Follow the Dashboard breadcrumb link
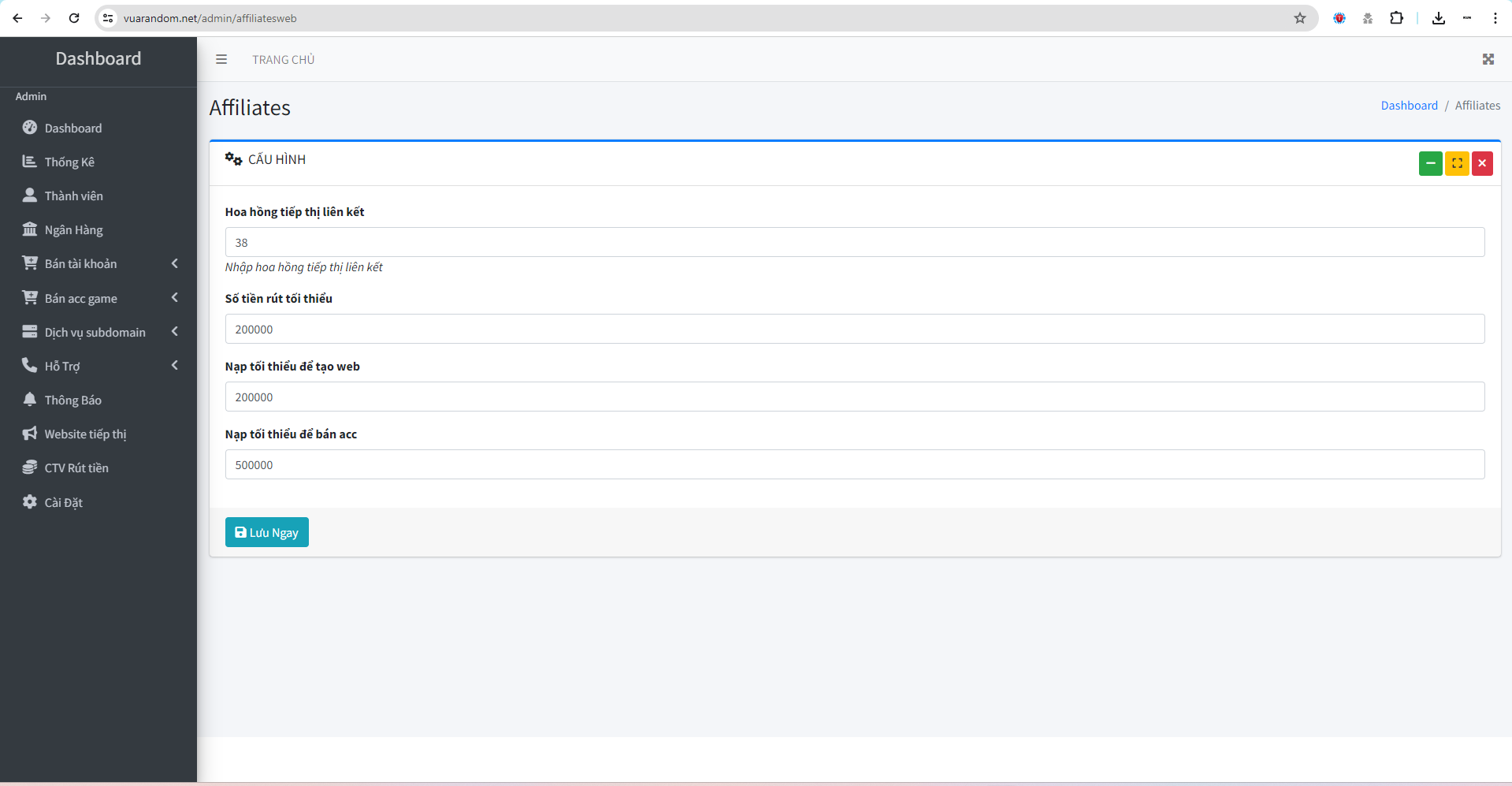Viewport: 1512px width, 786px height. pyautogui.click(x=1409, y=106)
